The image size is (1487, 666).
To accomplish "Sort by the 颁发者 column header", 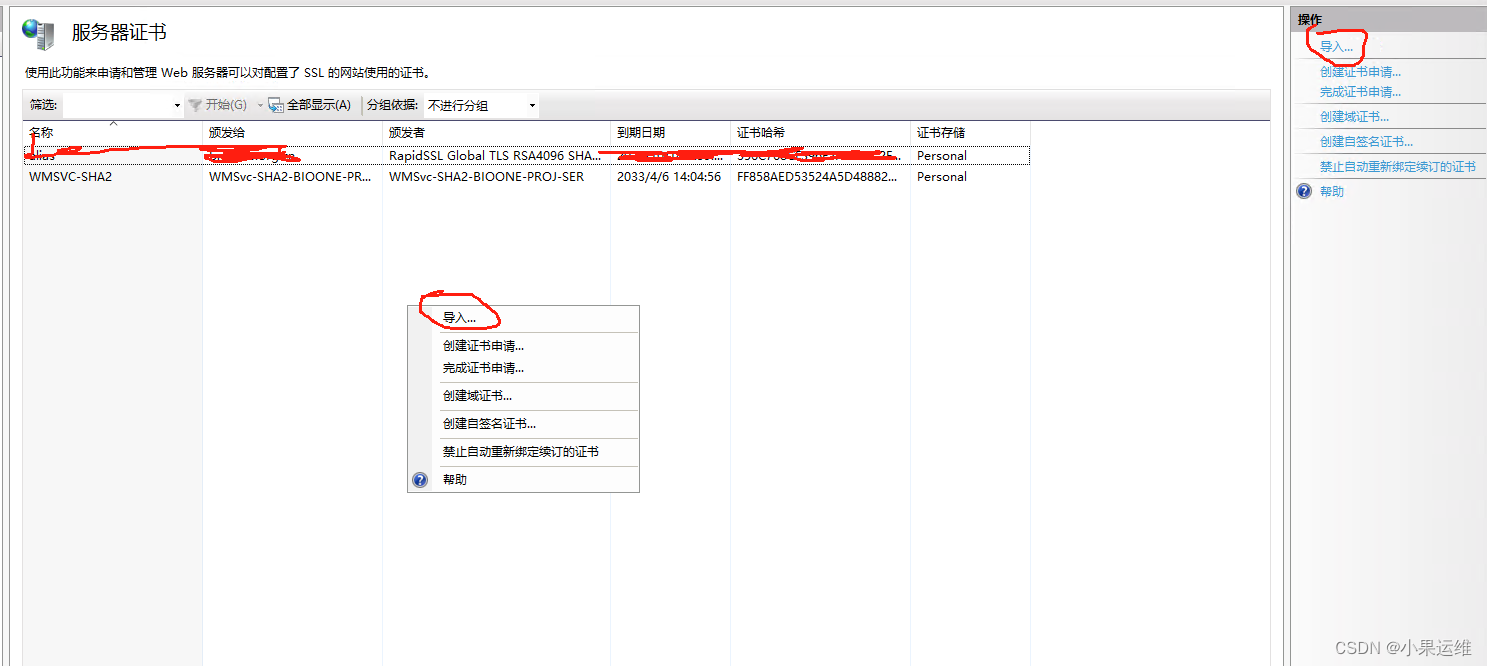I will click(496, 132).
